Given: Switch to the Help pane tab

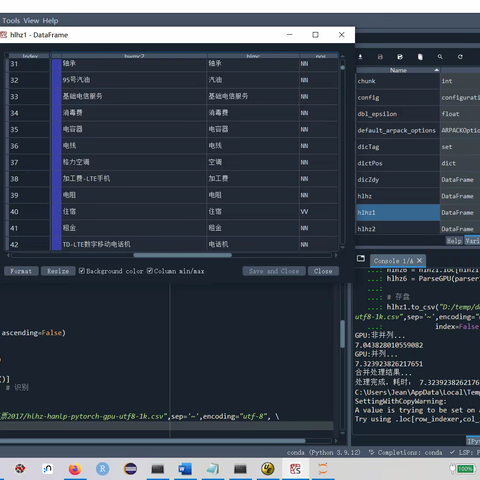Looking at the screenshot, I should coord(454,241).
